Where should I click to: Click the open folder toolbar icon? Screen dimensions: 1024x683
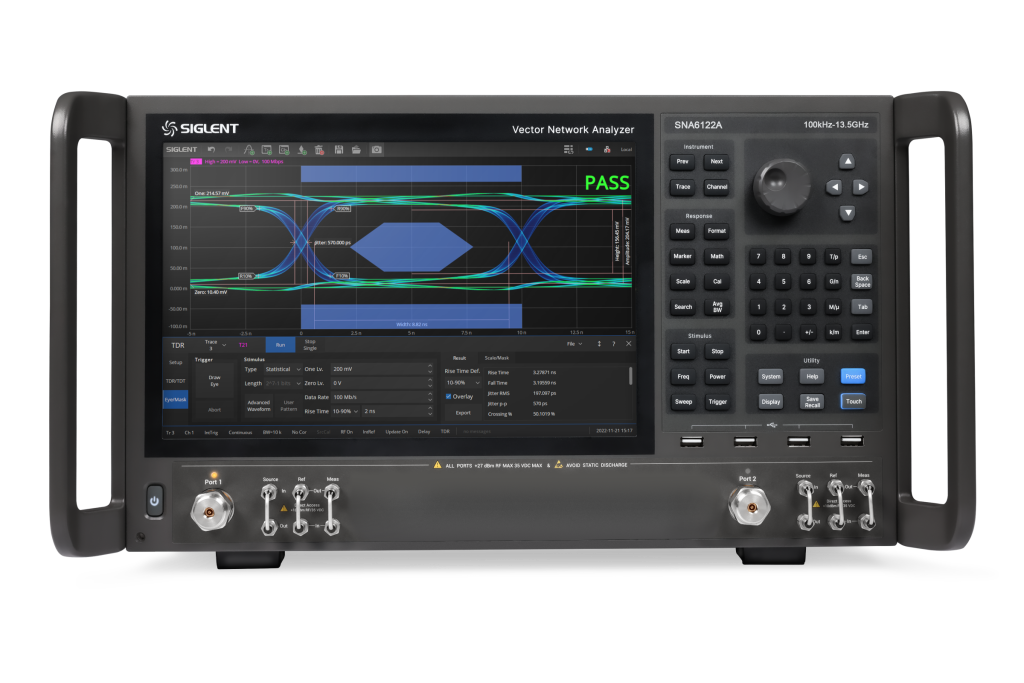pos(358,149)
